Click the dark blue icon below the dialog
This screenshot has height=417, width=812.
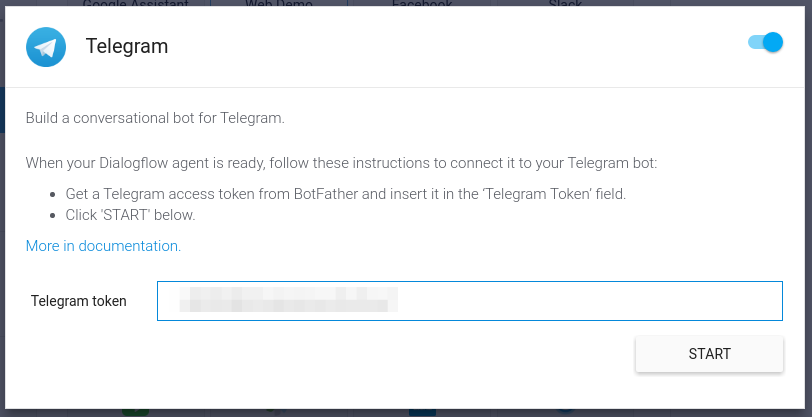tap(422, 411)
